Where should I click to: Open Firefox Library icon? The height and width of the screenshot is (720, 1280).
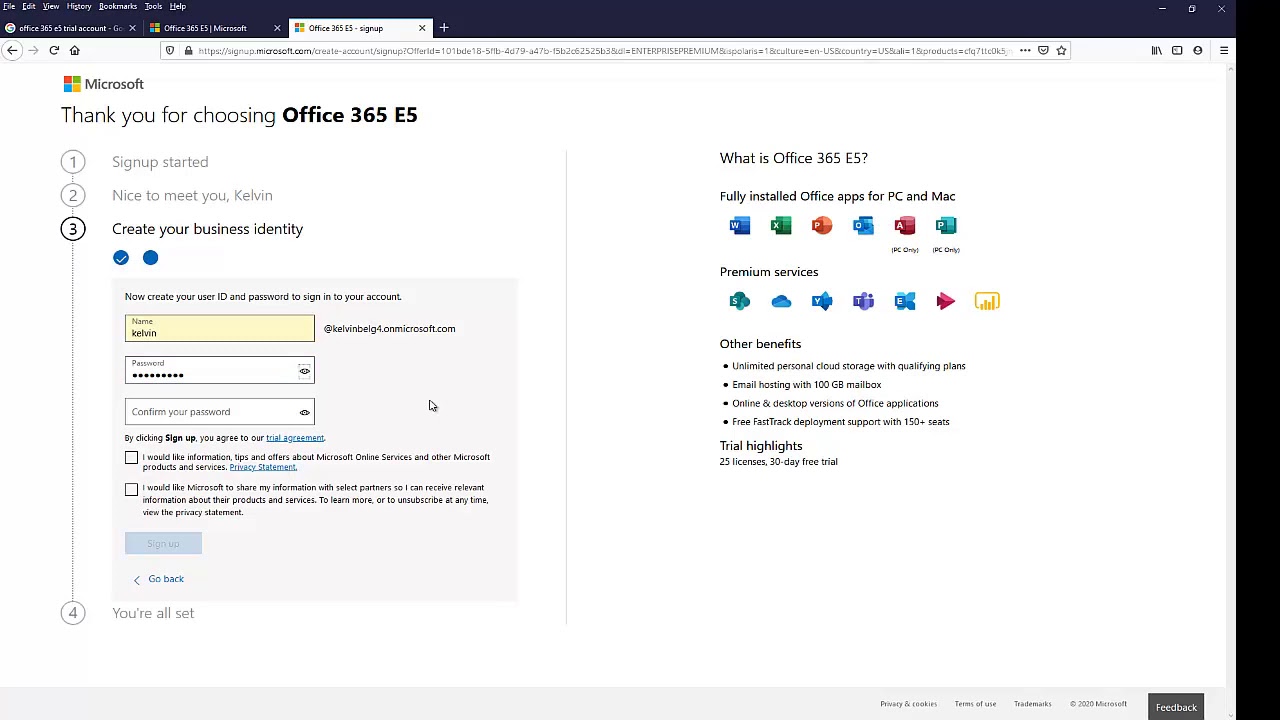click(x=1156, y=50)
